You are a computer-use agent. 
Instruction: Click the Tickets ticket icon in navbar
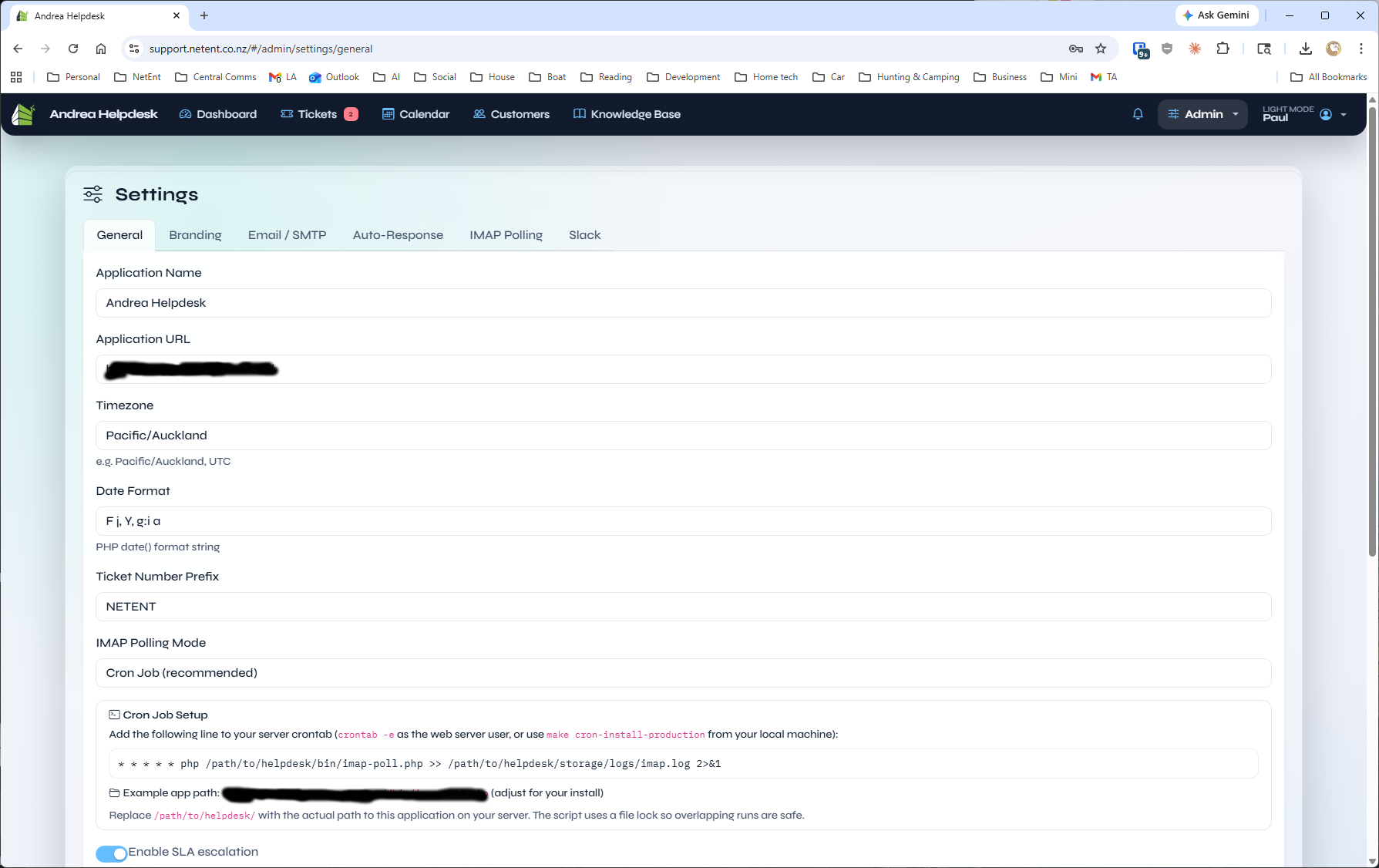286,113
